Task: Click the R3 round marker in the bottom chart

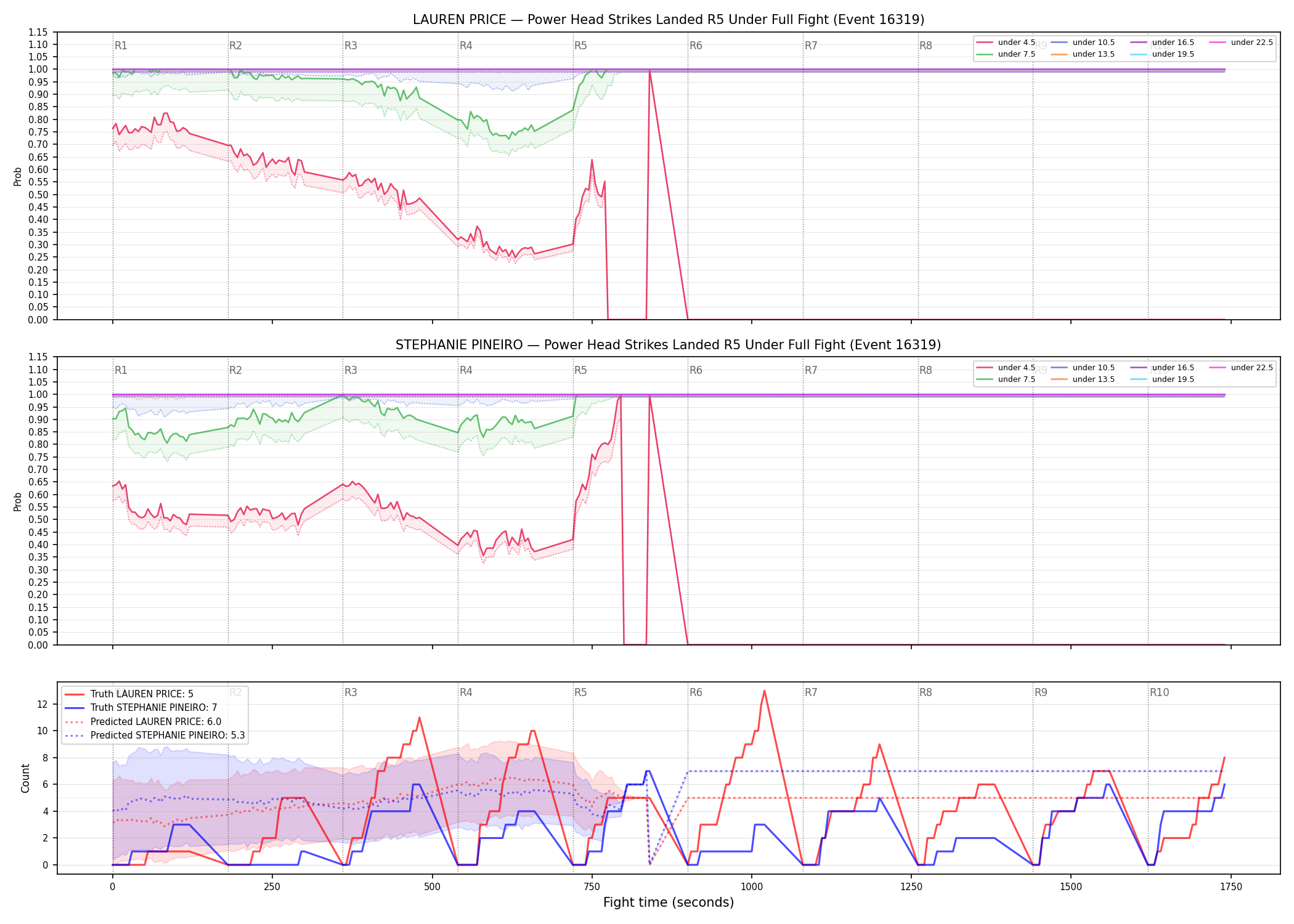Action: [x=351, y=692]
